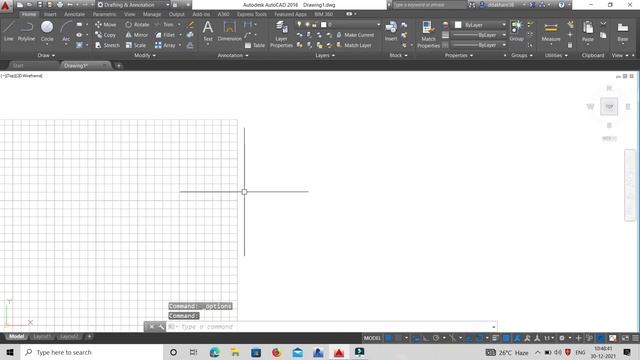Image resolution: width=640 pixels, height=360 pixels.
Task: Open the linetype ByLayer dropdown
Action: point(480,45)
